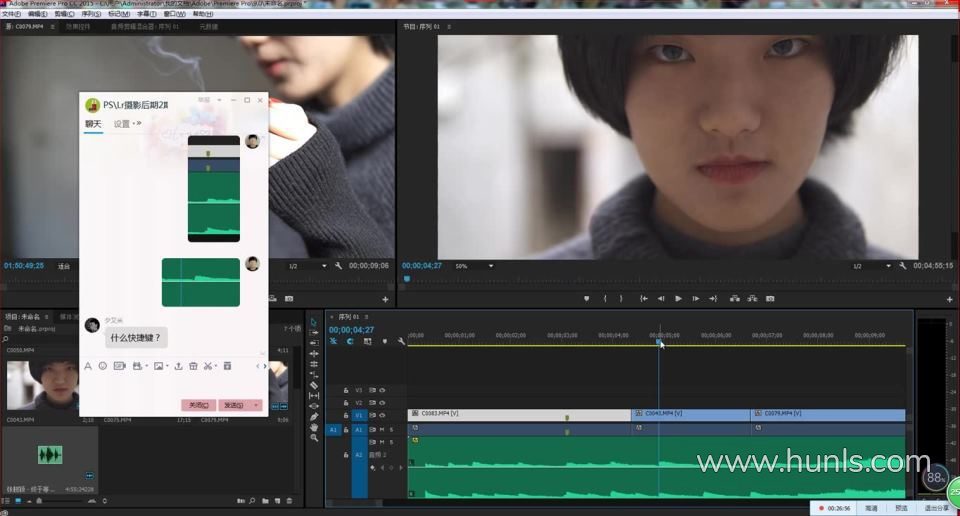960x516 pixels.
Task: Select the Zoom magnifier tool
Action: (x=313, y=438)
